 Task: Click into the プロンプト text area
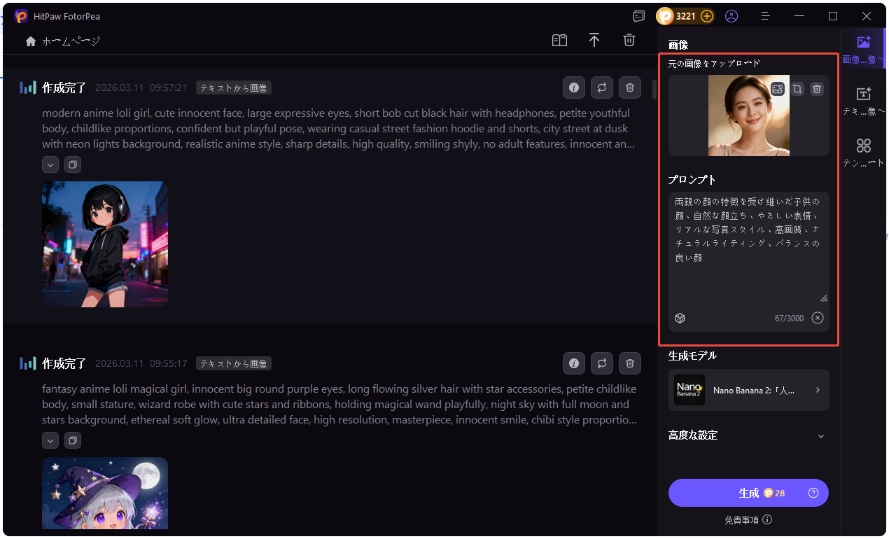coord(748,247)
